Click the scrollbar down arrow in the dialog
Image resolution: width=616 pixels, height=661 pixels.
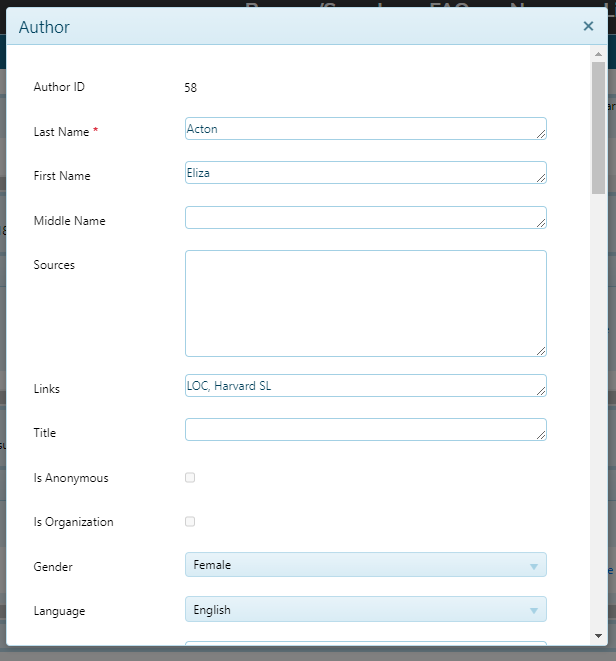click(598, 635)
